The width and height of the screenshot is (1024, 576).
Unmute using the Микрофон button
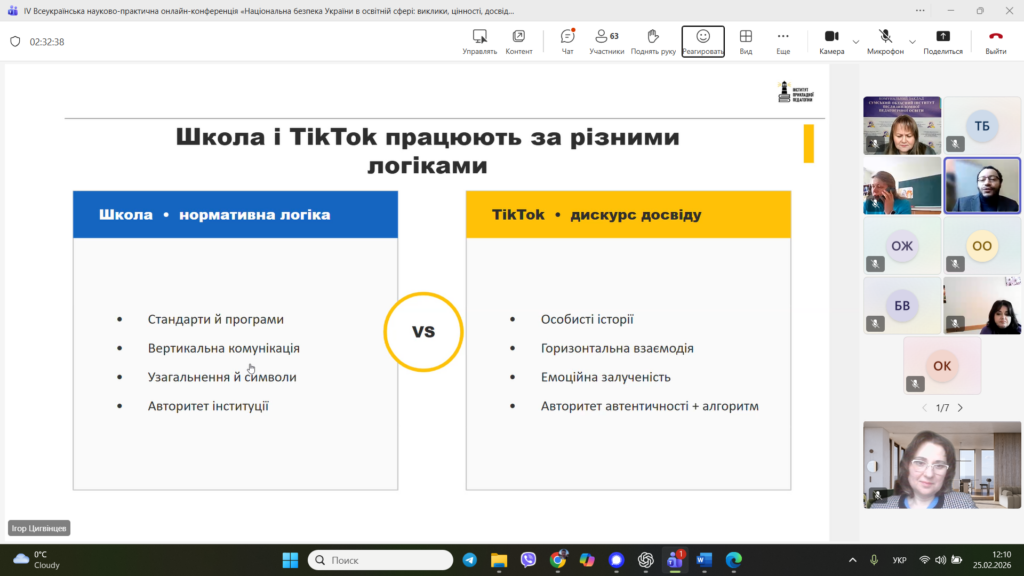885,41
